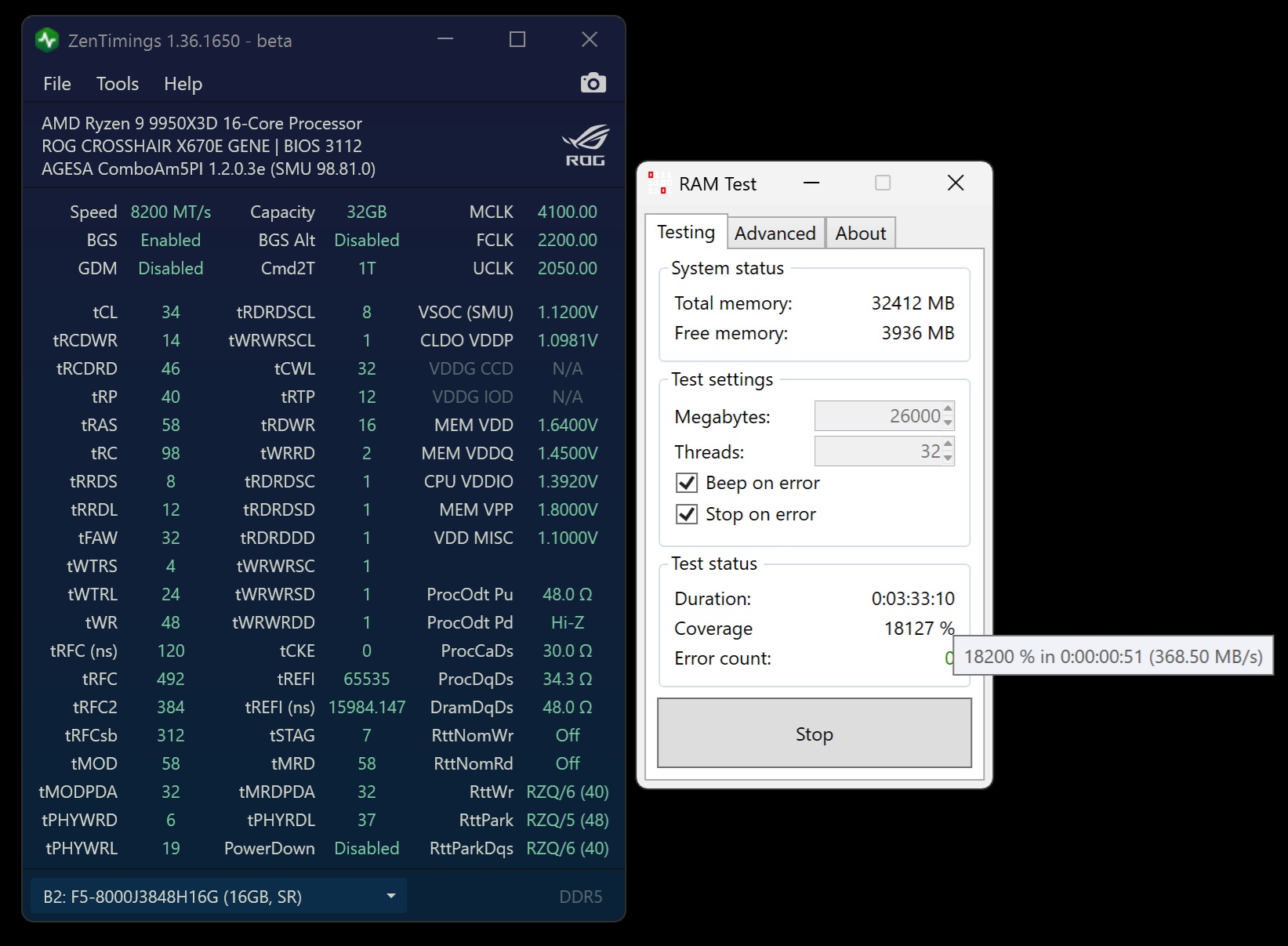Click the PowerDown value Disabled

click(x=367, y=849)
